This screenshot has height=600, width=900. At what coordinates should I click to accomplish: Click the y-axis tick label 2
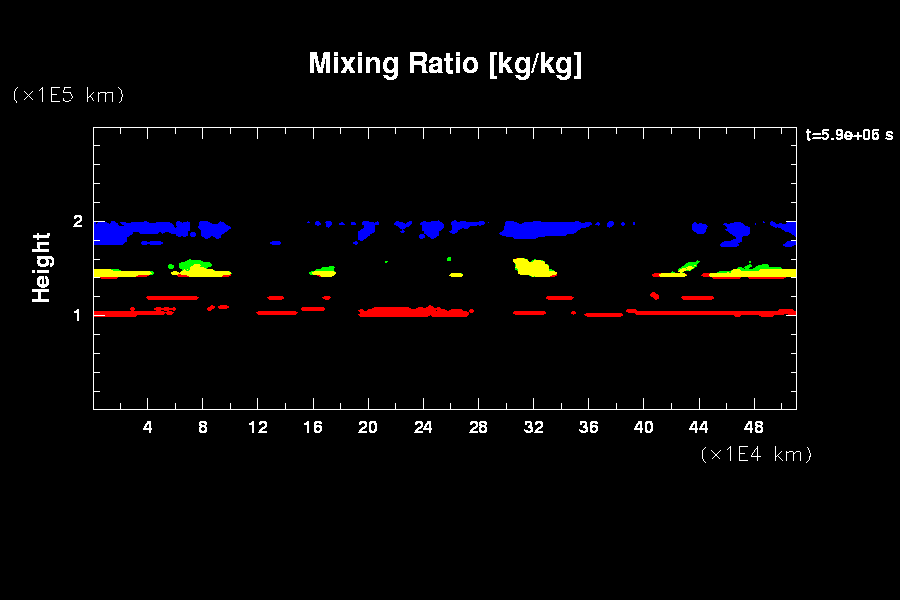[x=76, y=221]
